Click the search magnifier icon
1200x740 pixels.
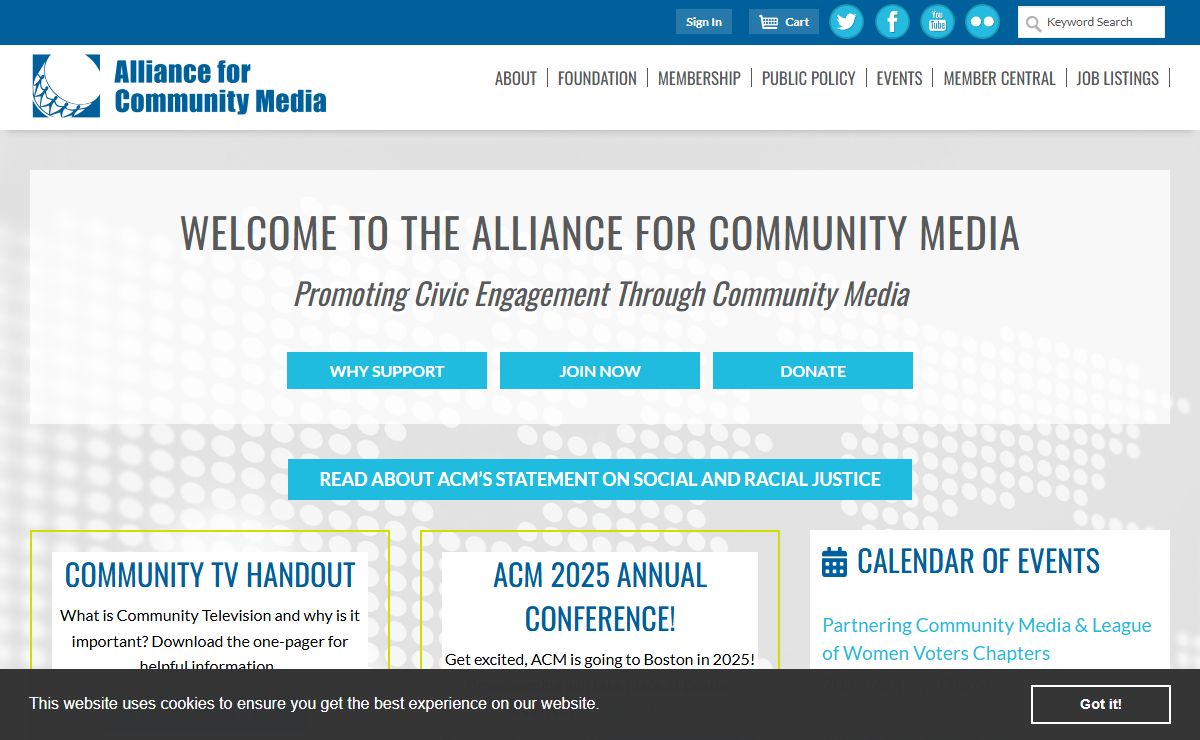coord(1033,23)
